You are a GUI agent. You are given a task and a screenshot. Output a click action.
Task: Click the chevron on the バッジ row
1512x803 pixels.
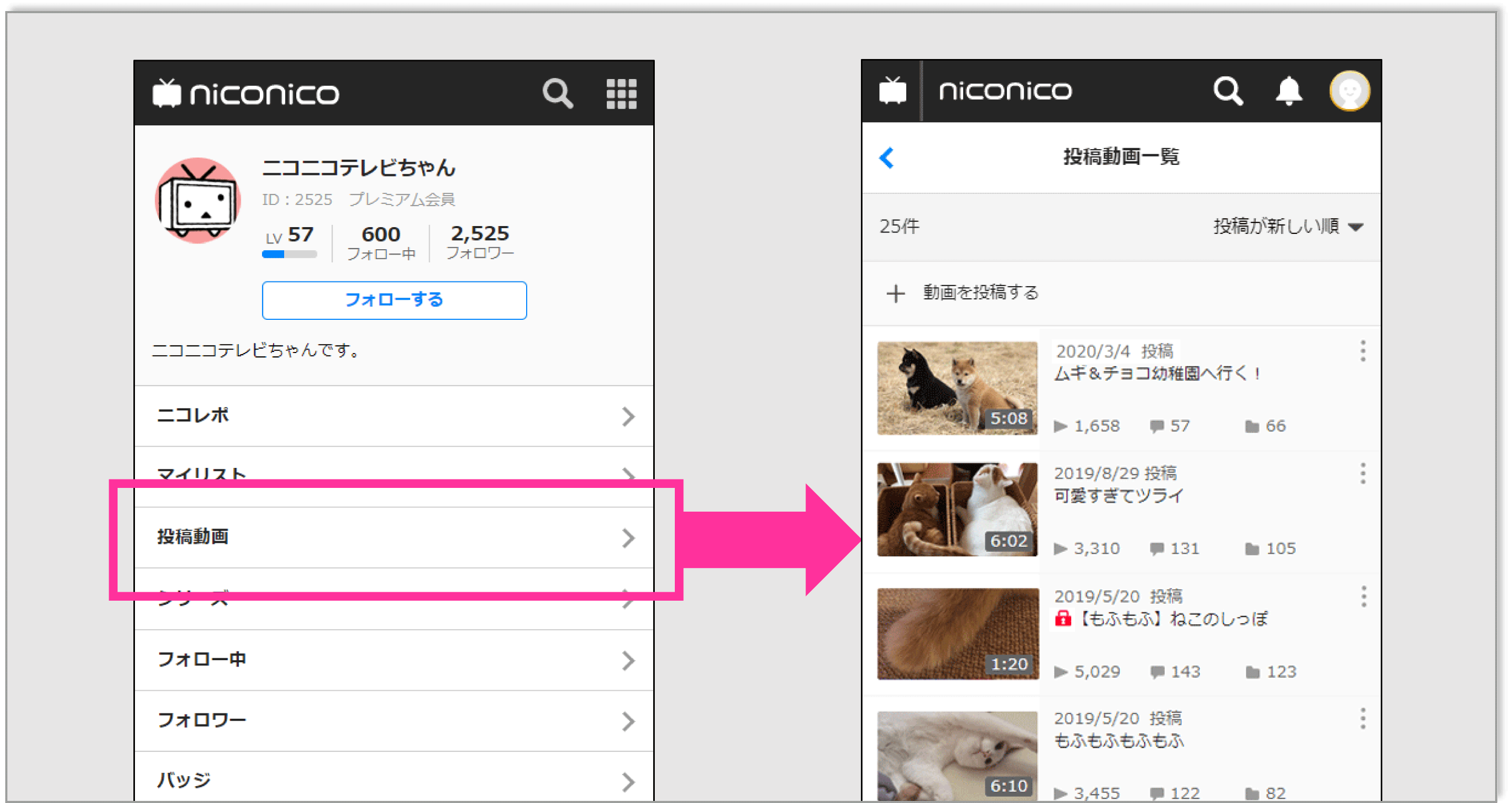pos(628,782)
